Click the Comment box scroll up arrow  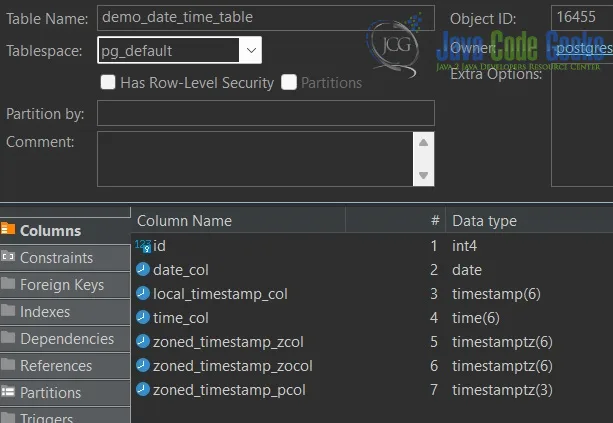[x=423, y=143]
